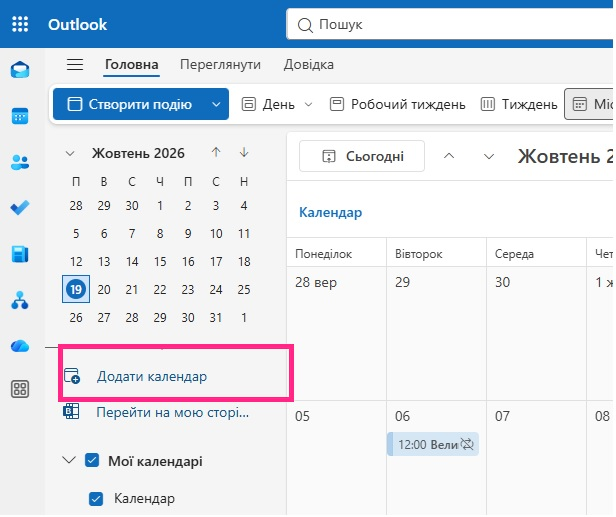
Task: Go to previous period in main calendar
Action: (449, 156)
